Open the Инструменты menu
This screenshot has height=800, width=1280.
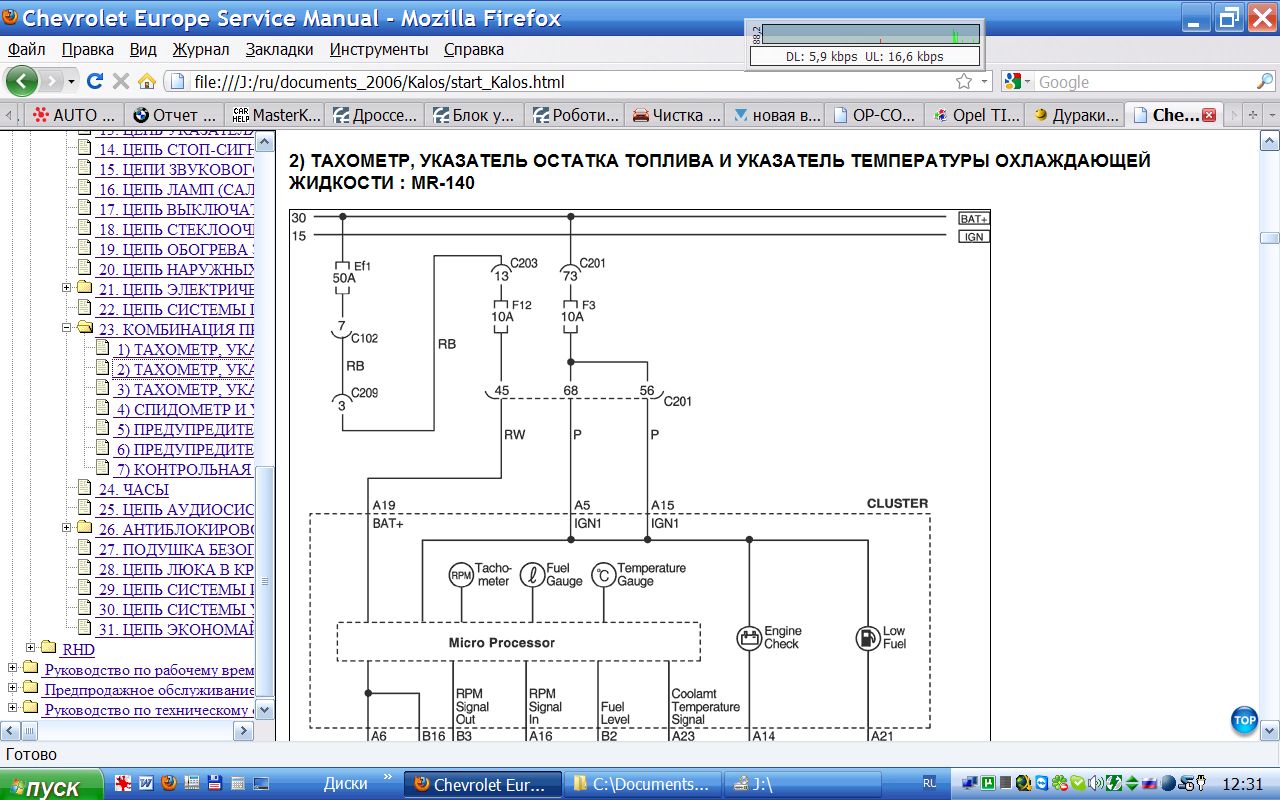(379, 49)
